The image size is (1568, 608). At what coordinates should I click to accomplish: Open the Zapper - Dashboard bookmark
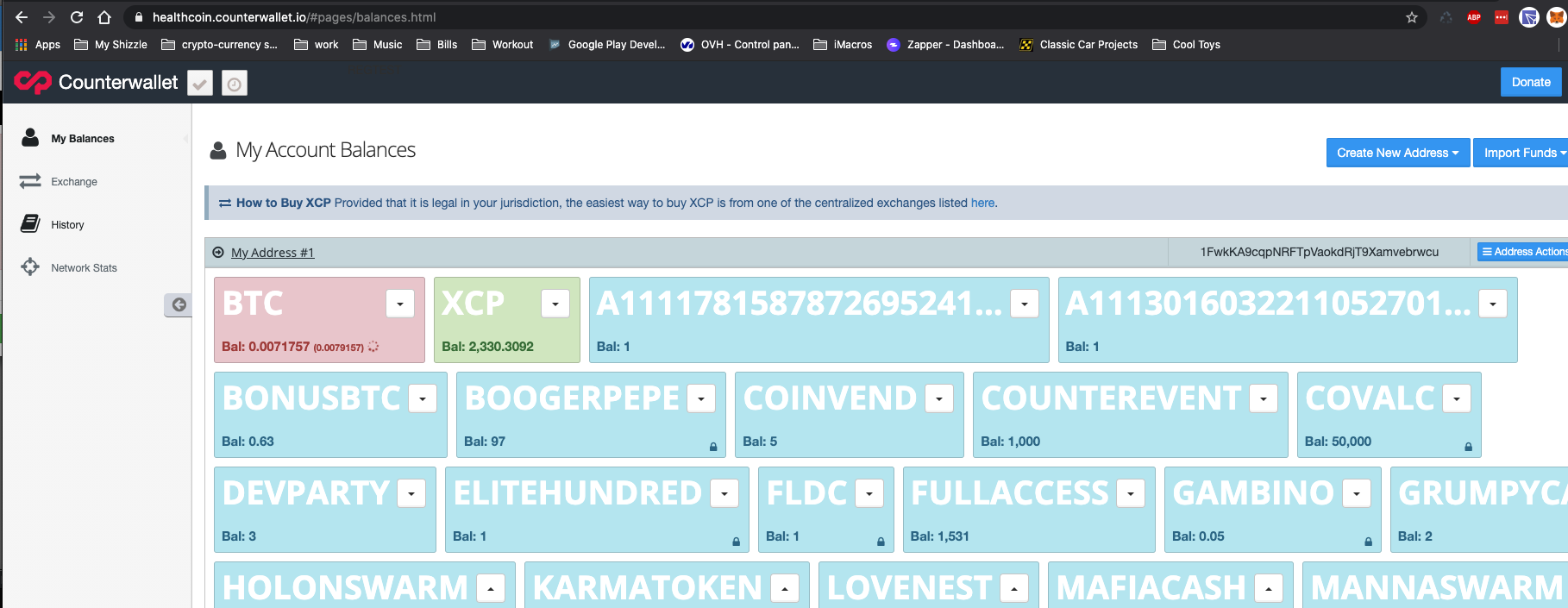pos(945,45)
